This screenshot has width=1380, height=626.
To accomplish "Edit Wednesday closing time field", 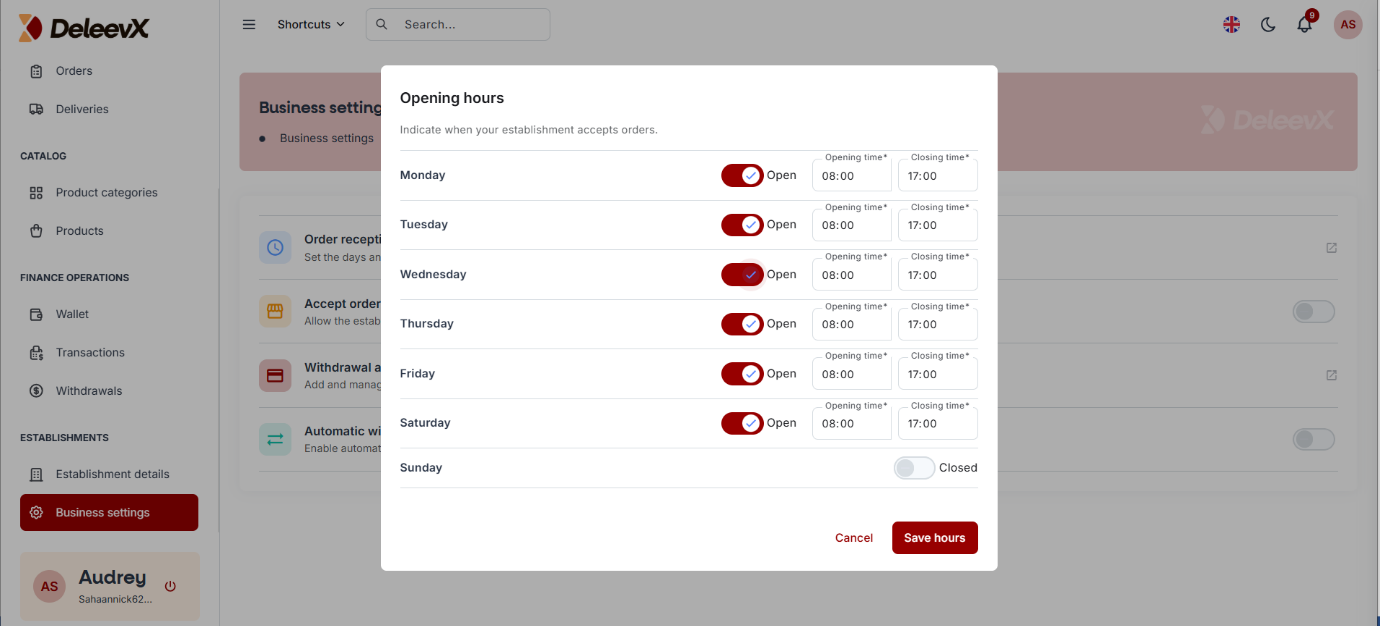I will pos(938,274).
